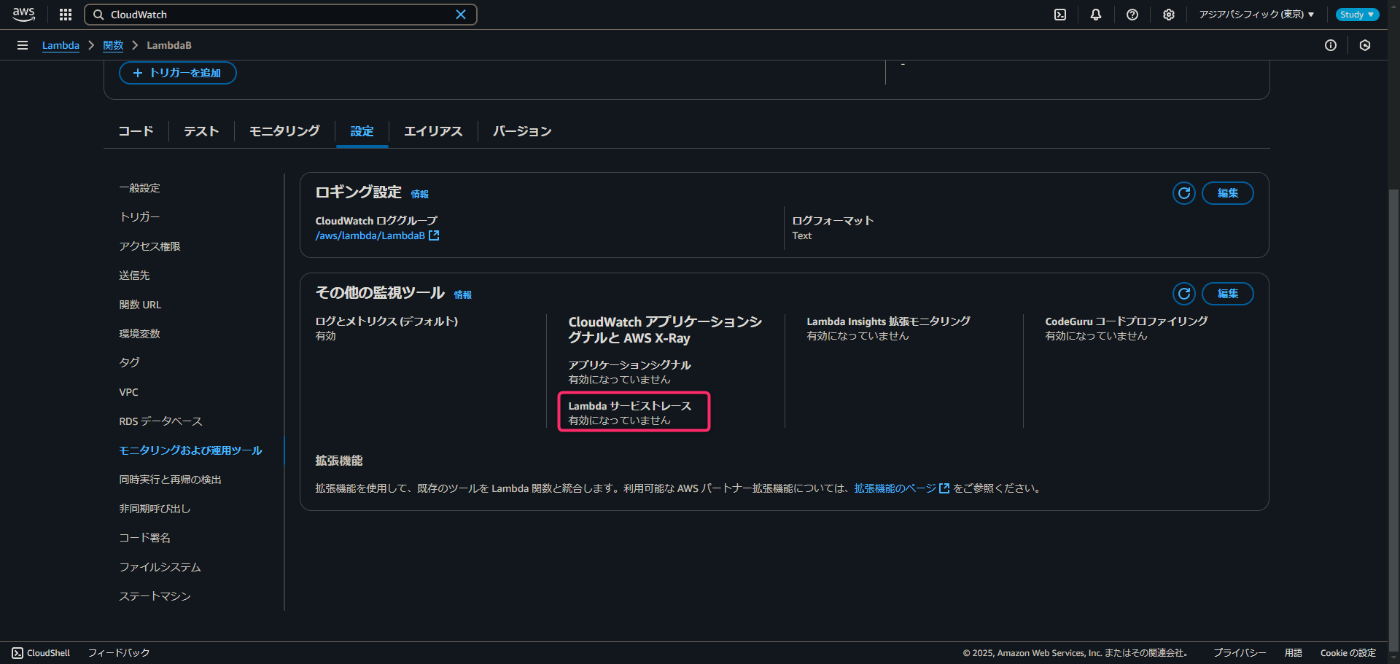This screenshot has width=1400, height=664.
Task: Click the ログフォーマット Text value
Action: click(x=802, y=236)
